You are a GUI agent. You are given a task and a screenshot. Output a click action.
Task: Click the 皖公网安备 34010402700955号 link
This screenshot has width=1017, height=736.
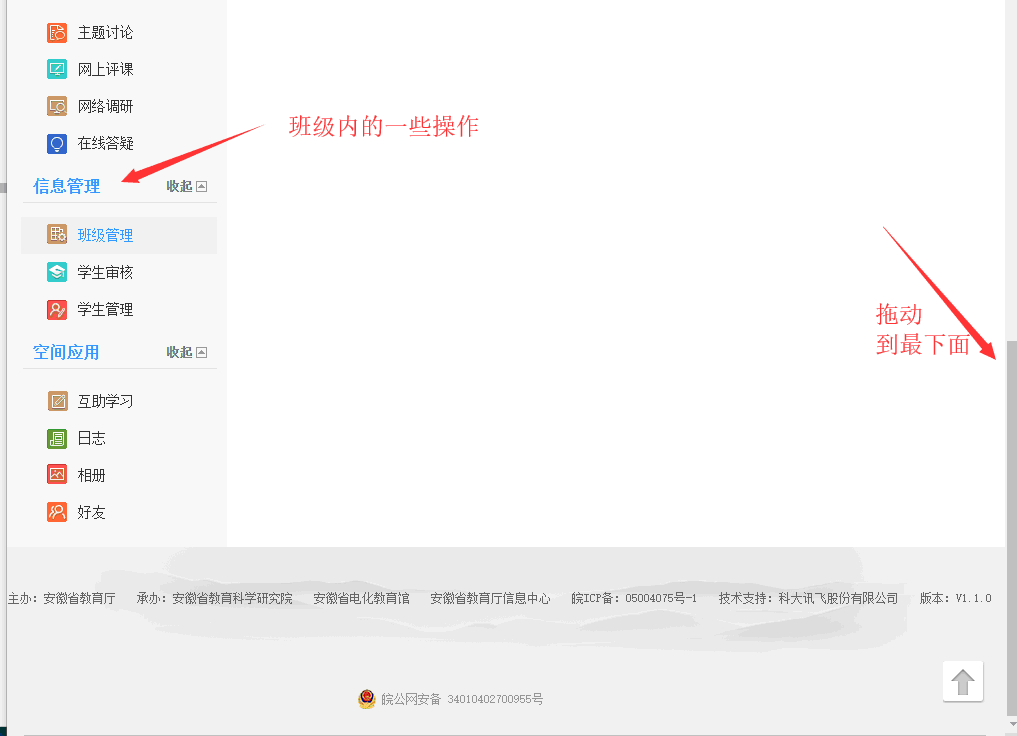(462, 699)
